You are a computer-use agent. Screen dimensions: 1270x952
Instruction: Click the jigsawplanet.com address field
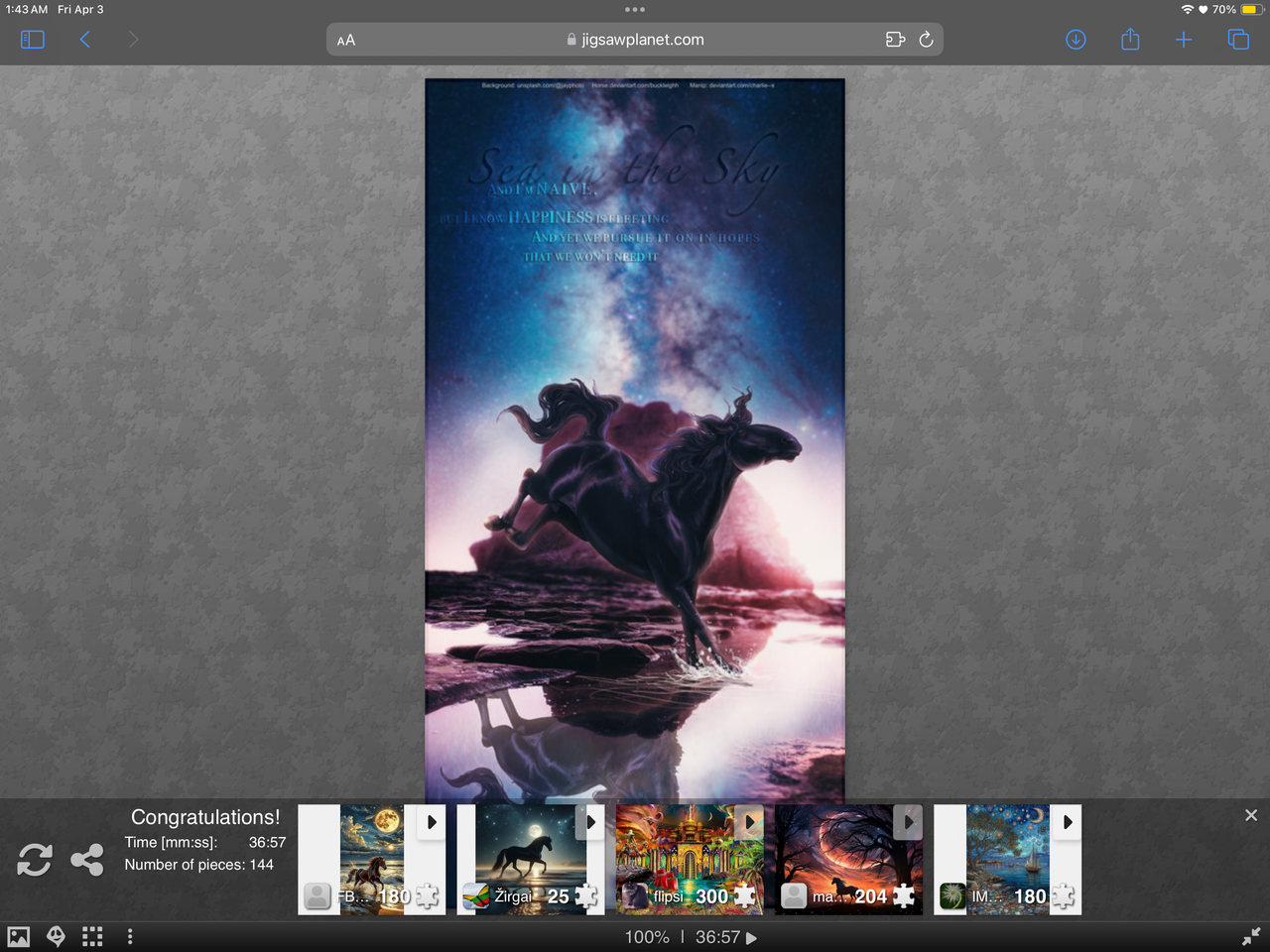(x=635, y=40)
